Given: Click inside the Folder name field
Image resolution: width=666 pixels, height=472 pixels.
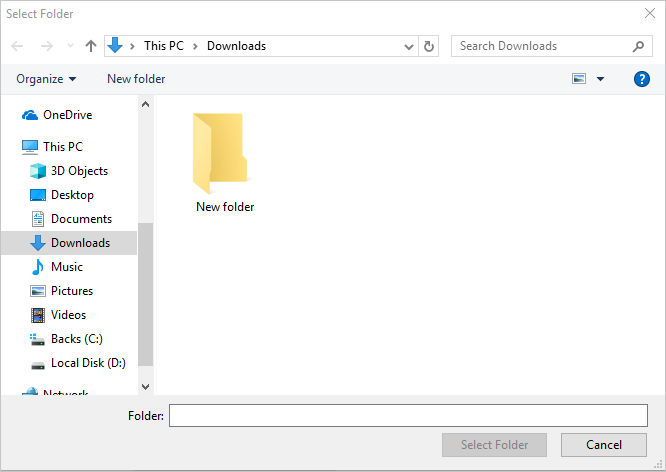Looking at the screenshot, I should 408,415.
